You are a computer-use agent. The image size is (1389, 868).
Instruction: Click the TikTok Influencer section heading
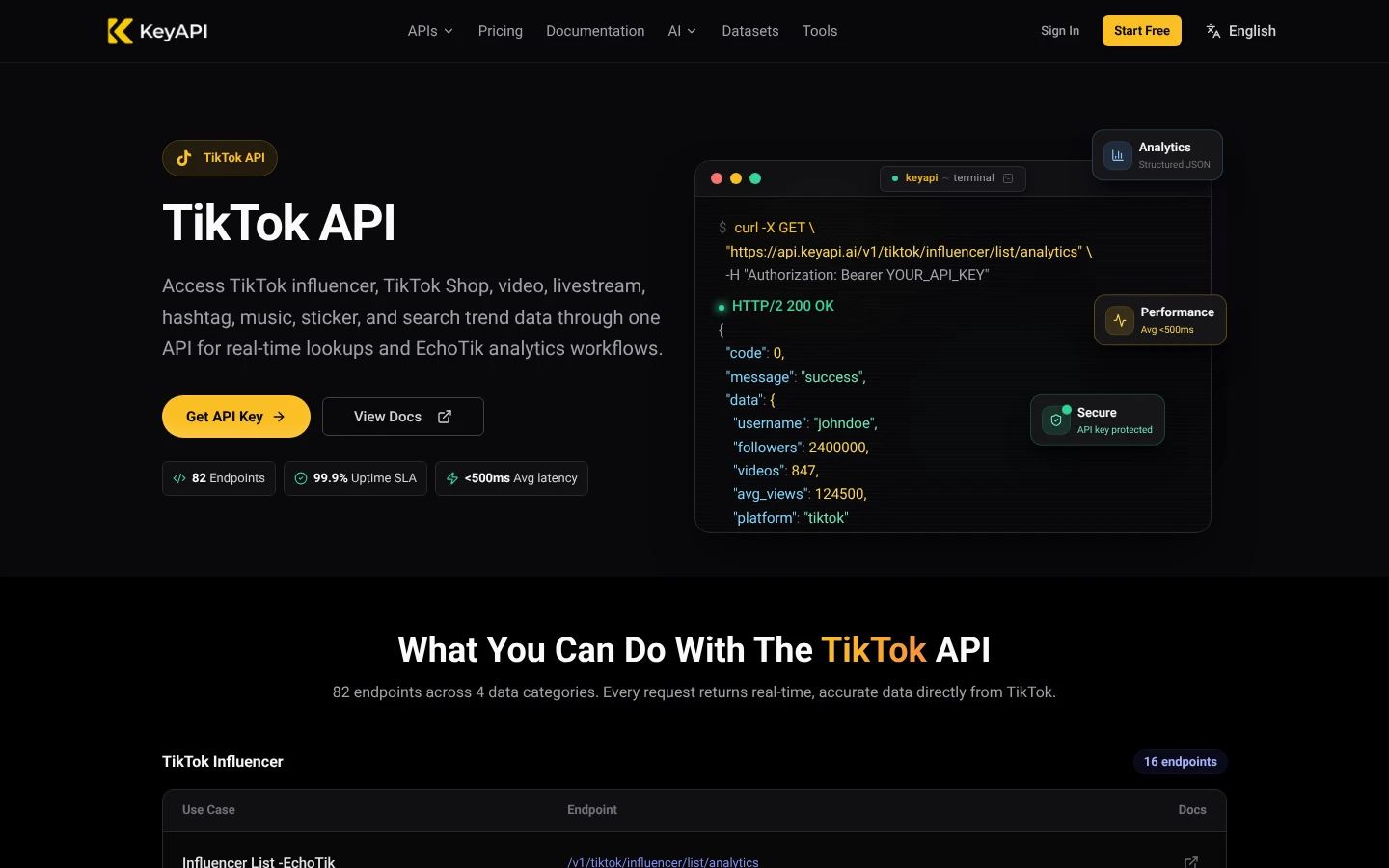[x=223, y=762]
